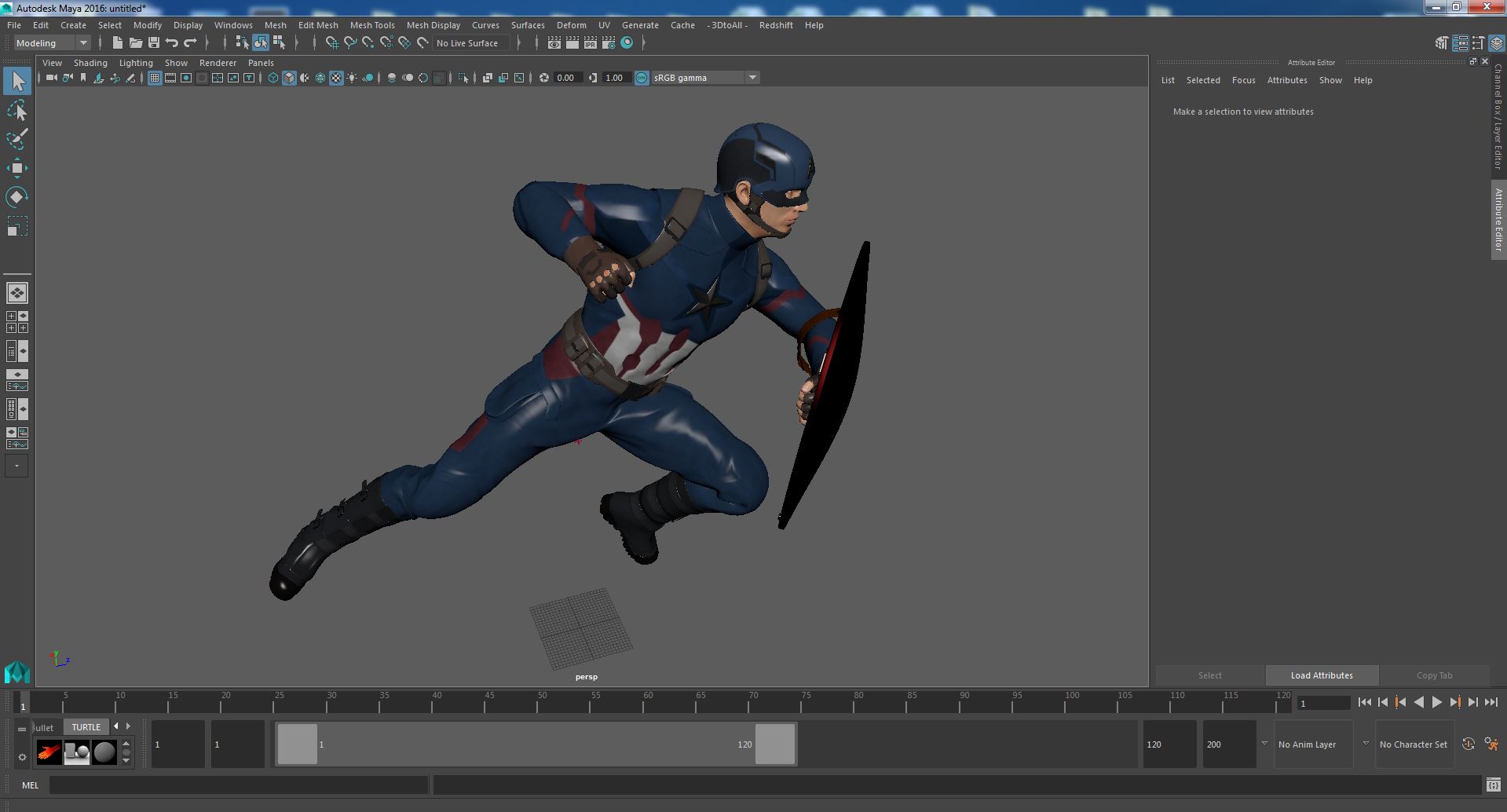This screenshot has height=812, width=1507.
Task: Open Render Settings
Action: coord(609,43)
